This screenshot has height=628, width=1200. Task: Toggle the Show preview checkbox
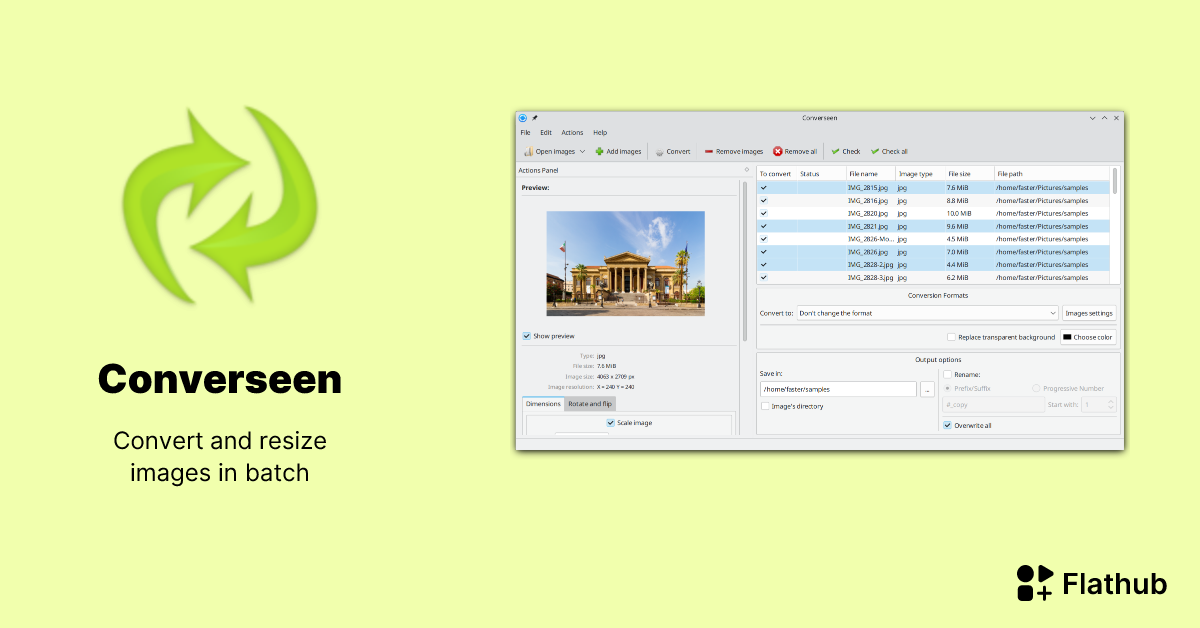pos(527,336)
